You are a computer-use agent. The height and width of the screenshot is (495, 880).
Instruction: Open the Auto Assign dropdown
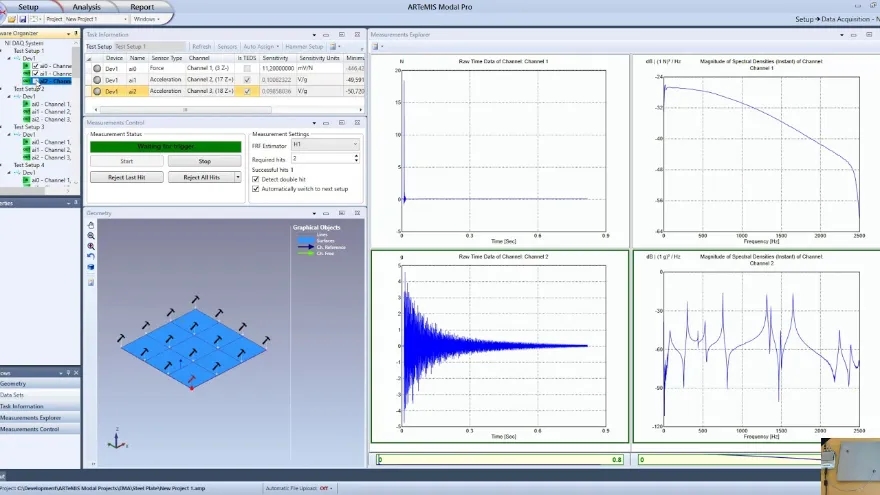pyautogui.click(x=261, y=47)
